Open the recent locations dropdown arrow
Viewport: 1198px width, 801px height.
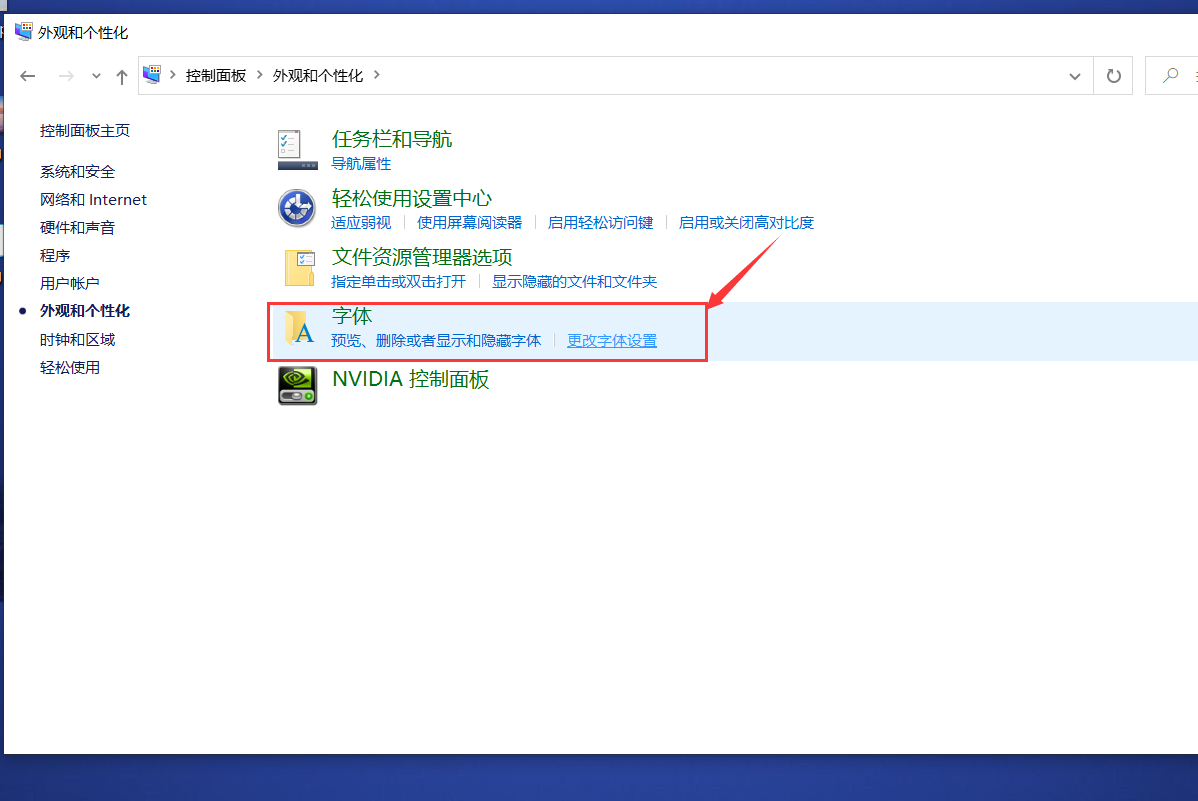tap(96, 76)
